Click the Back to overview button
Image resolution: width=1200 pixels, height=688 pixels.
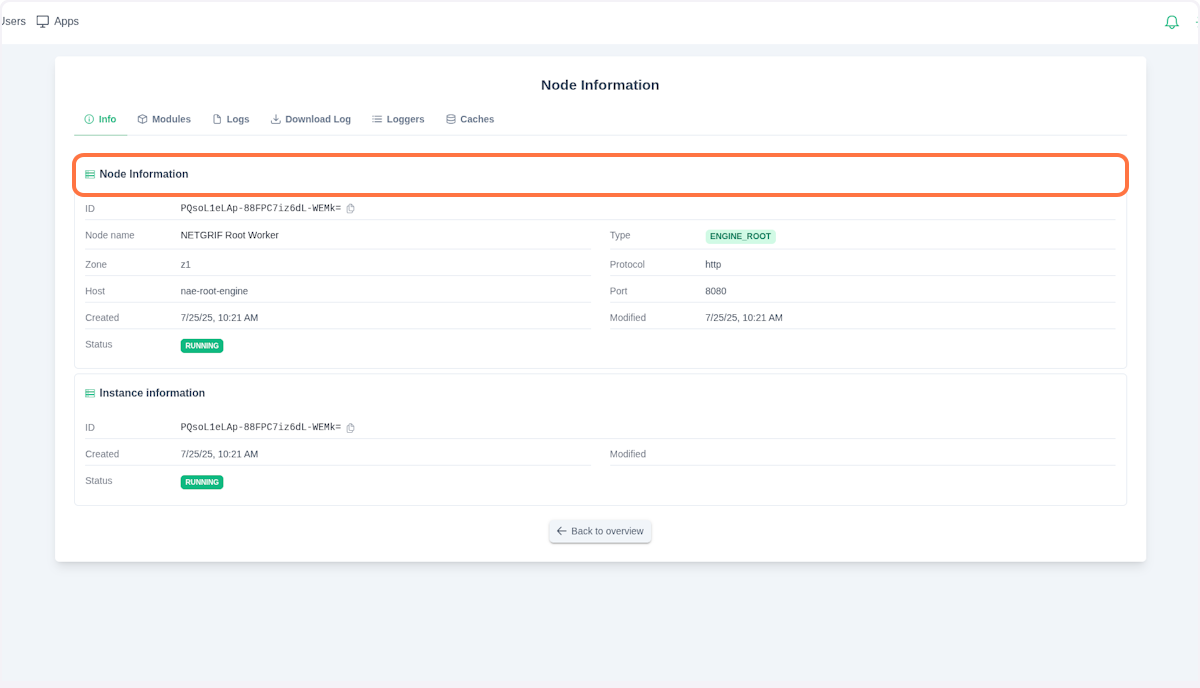tap(600, 531)
